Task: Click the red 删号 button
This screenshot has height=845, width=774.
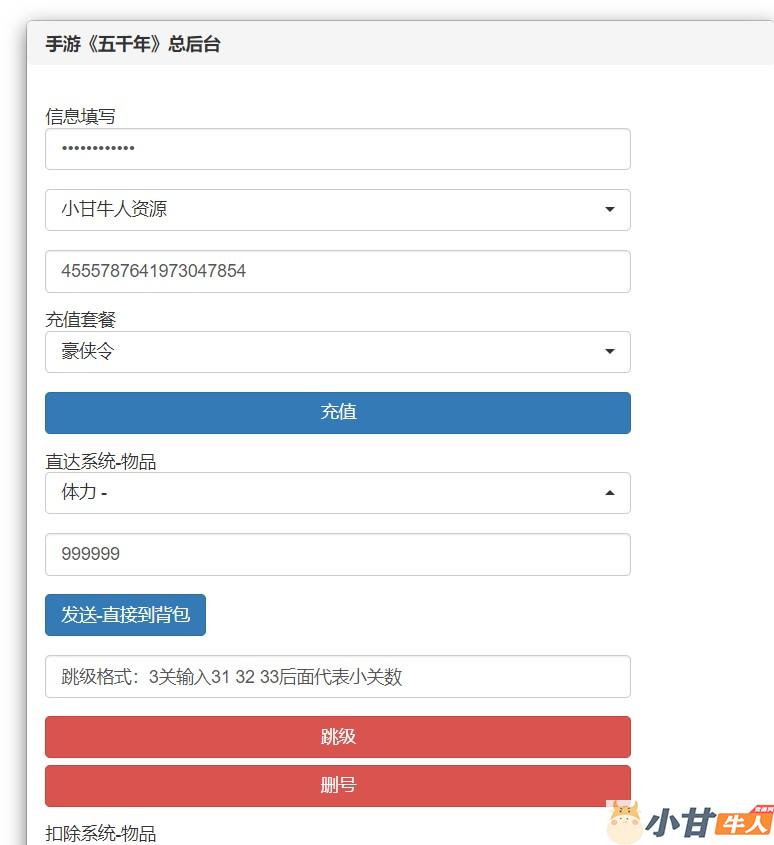Action: coord(337,786)
